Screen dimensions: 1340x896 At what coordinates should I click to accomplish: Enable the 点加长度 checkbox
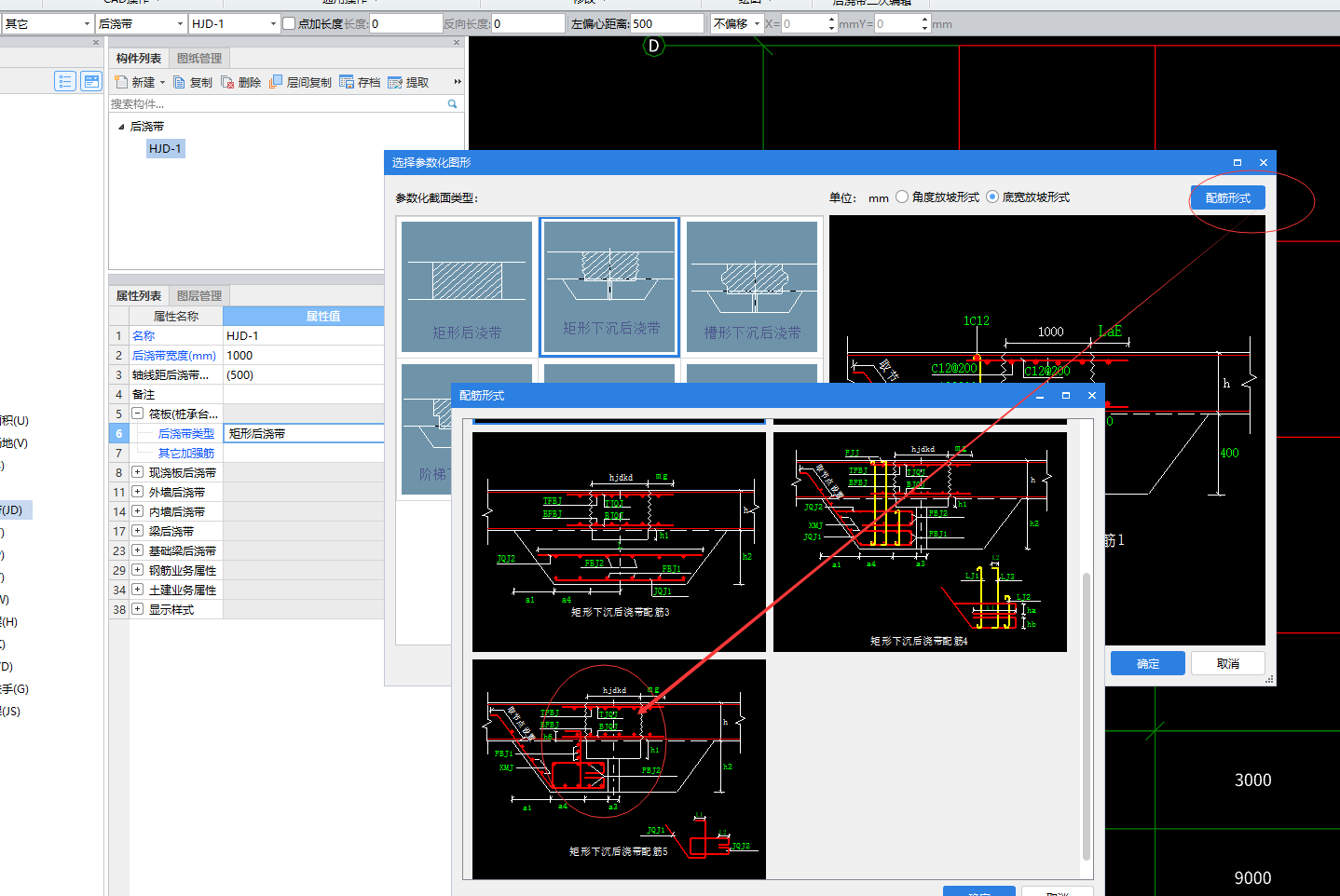(289, 23)
